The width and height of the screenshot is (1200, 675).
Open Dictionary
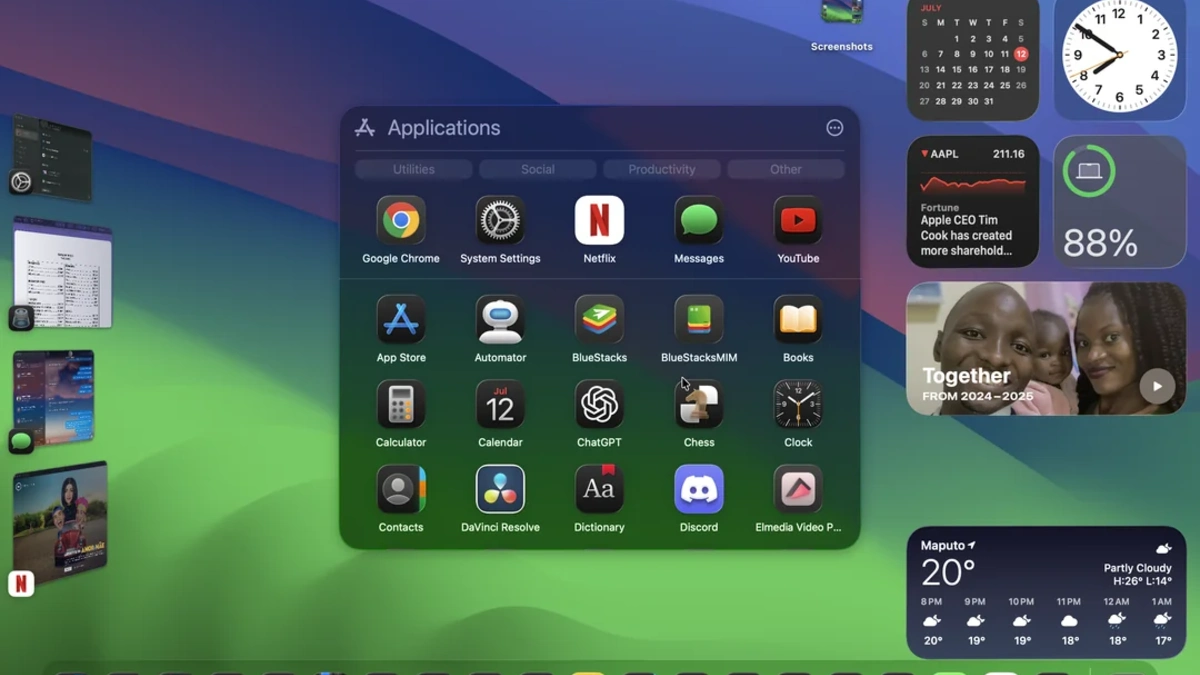tap(598, 489)
